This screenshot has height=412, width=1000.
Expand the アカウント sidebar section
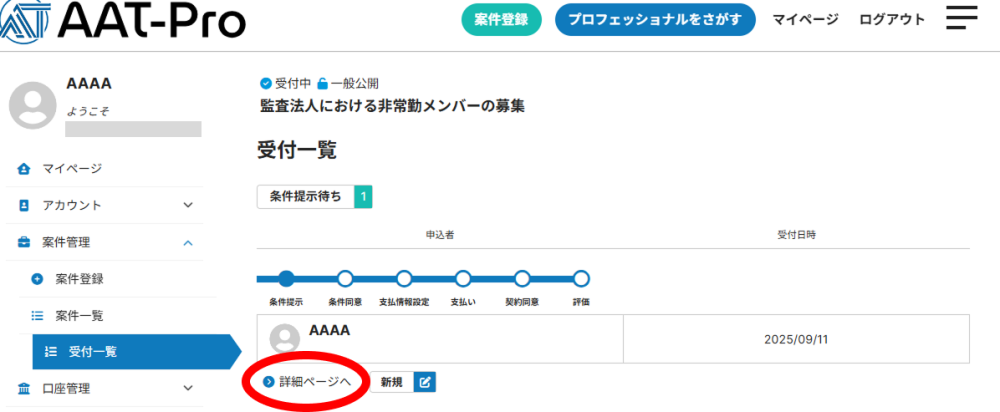coord(188,205)
